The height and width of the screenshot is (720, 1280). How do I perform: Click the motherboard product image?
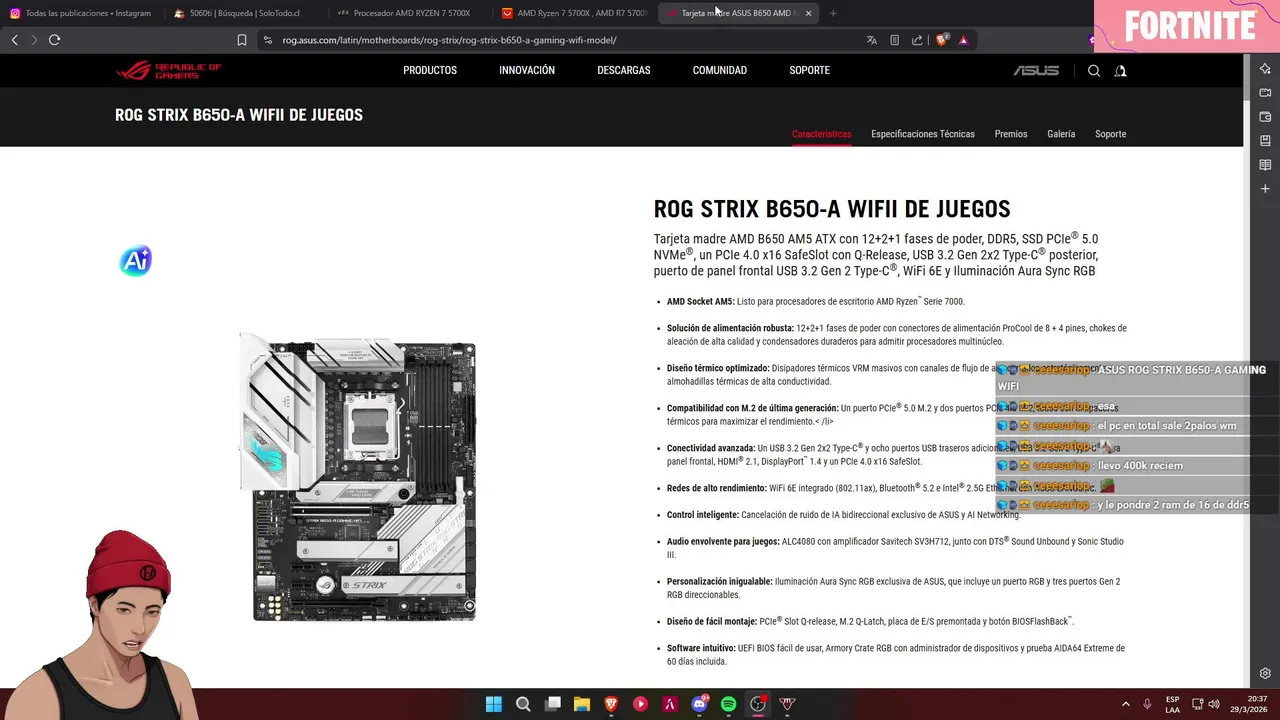click(x=358, y=477)
